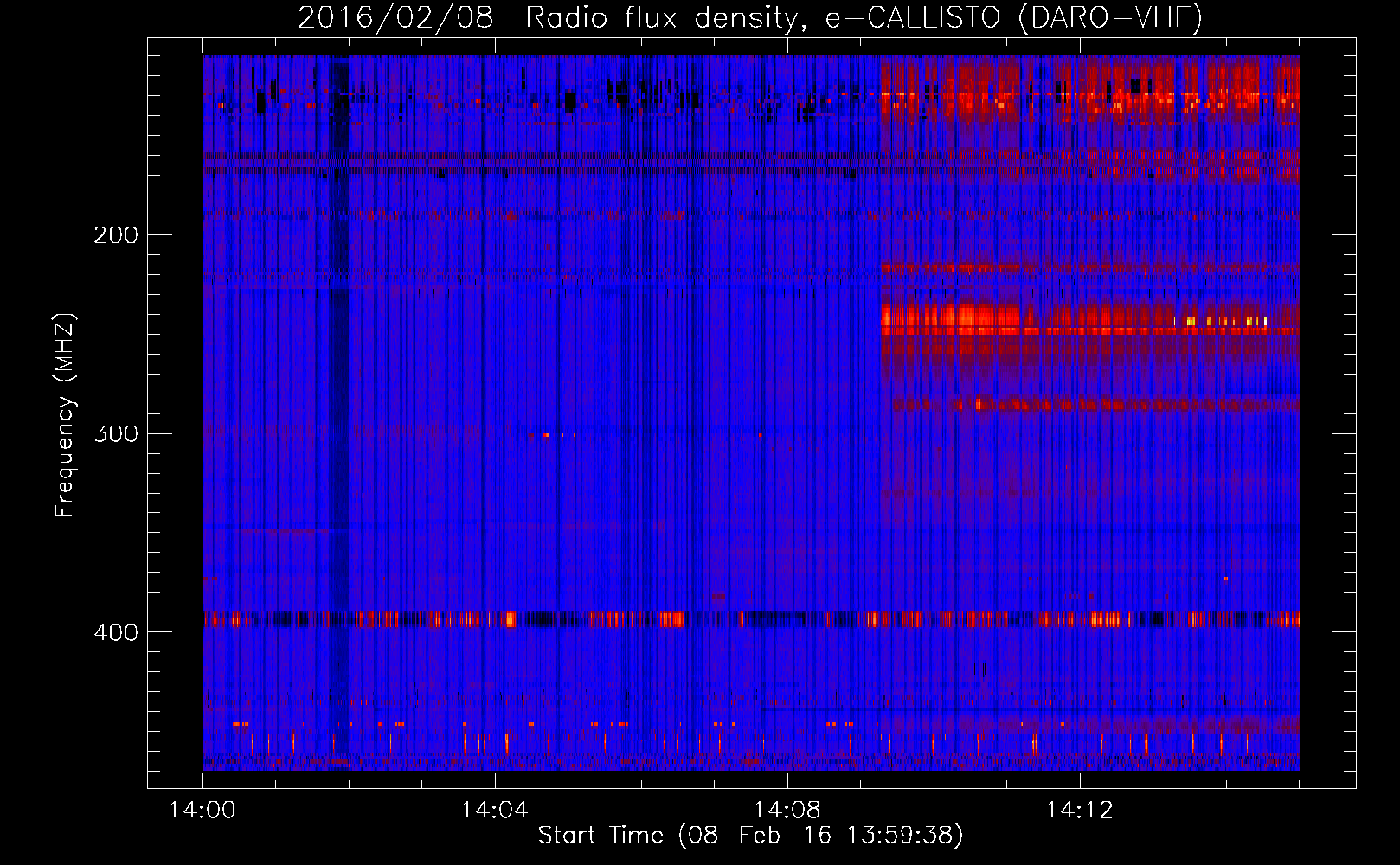1400x865 pixels.
Task: Click the "Start Time (08-Feb-16 13:59:38)" label
Action: 750,836
